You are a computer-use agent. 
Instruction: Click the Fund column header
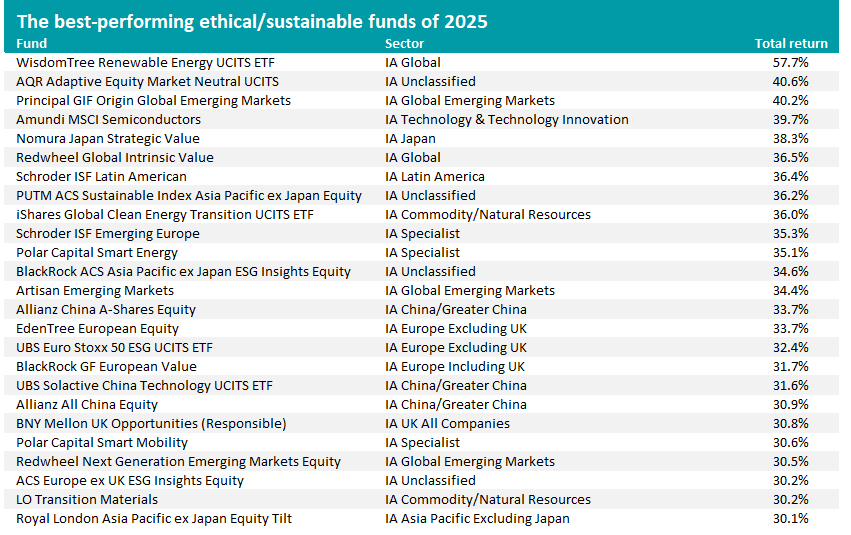tap(32, 44)
